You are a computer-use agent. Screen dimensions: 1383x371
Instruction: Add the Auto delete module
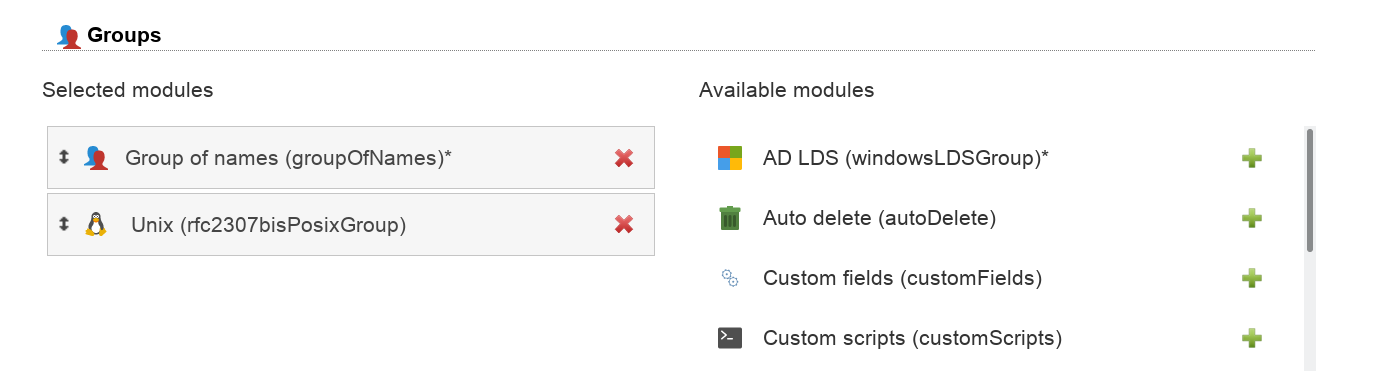coord(1251,218)
